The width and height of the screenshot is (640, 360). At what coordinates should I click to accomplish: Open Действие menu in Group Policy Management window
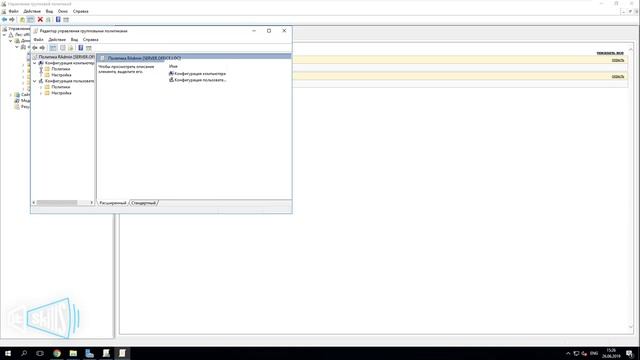point(32,11)
